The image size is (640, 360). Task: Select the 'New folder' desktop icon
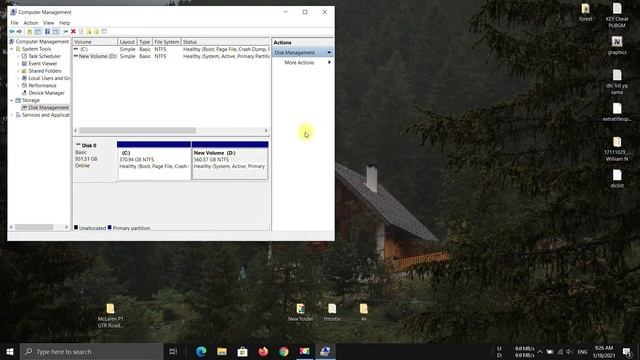point(300,313)
